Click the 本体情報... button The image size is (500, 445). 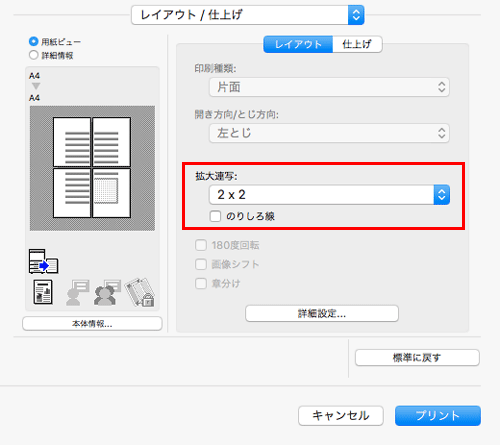click(92, 323)
